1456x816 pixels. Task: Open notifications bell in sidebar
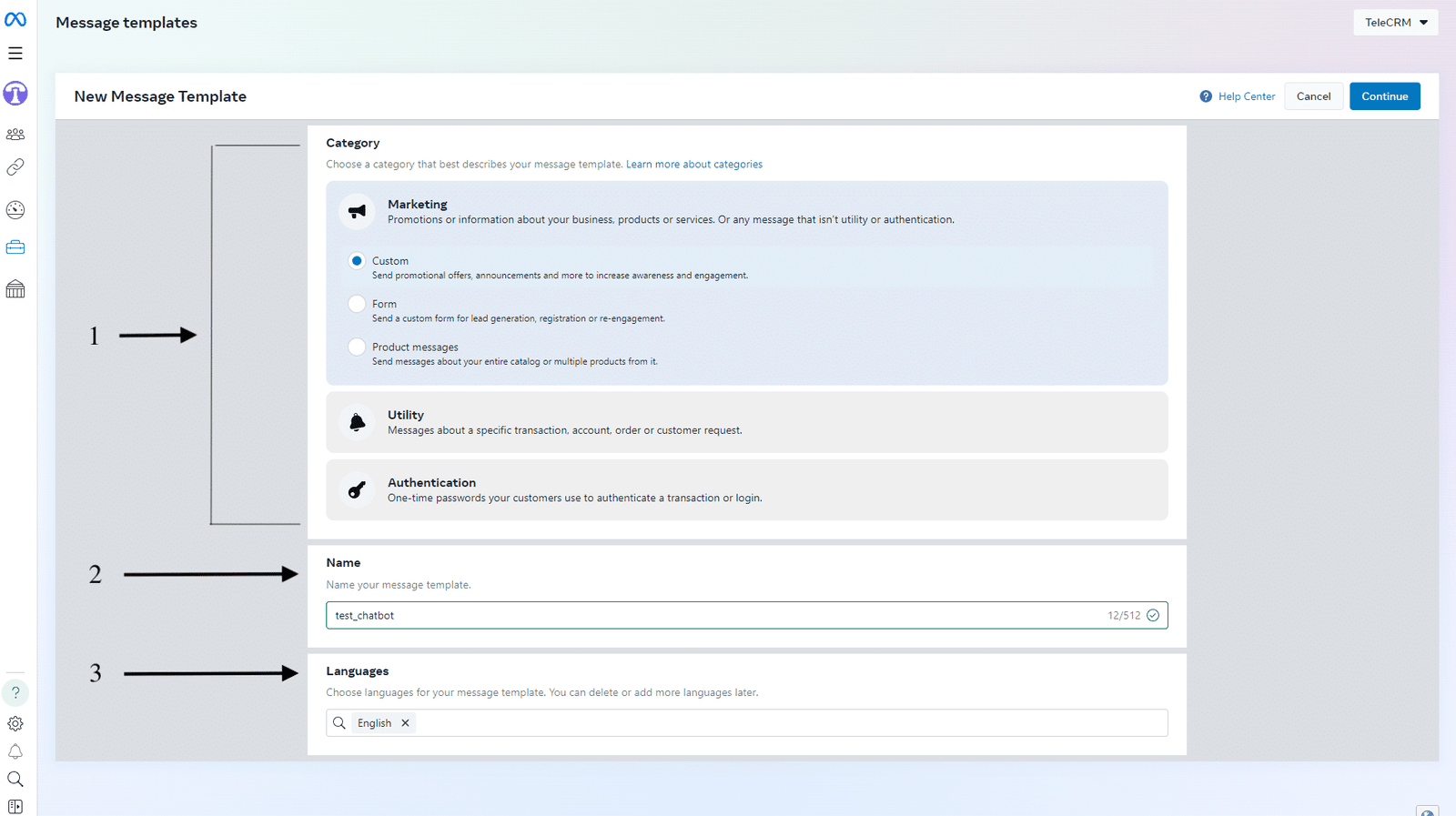(x=15, y=751)
